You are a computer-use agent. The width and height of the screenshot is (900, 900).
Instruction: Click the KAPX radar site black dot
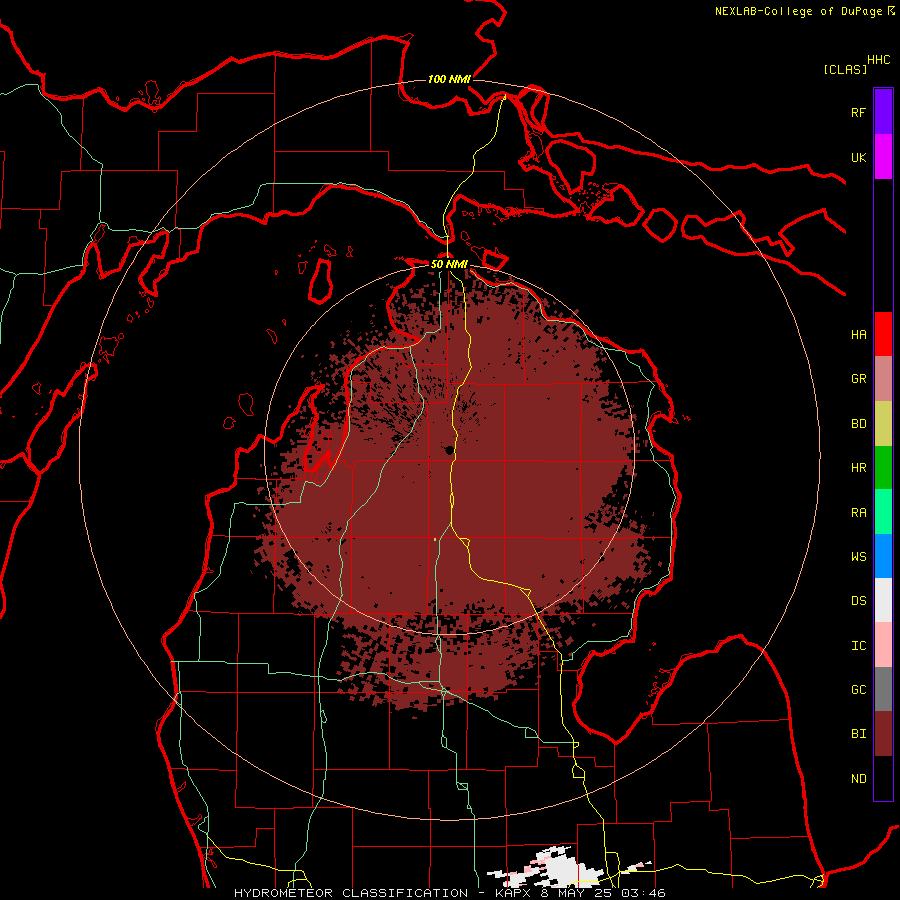click(449, 451)
